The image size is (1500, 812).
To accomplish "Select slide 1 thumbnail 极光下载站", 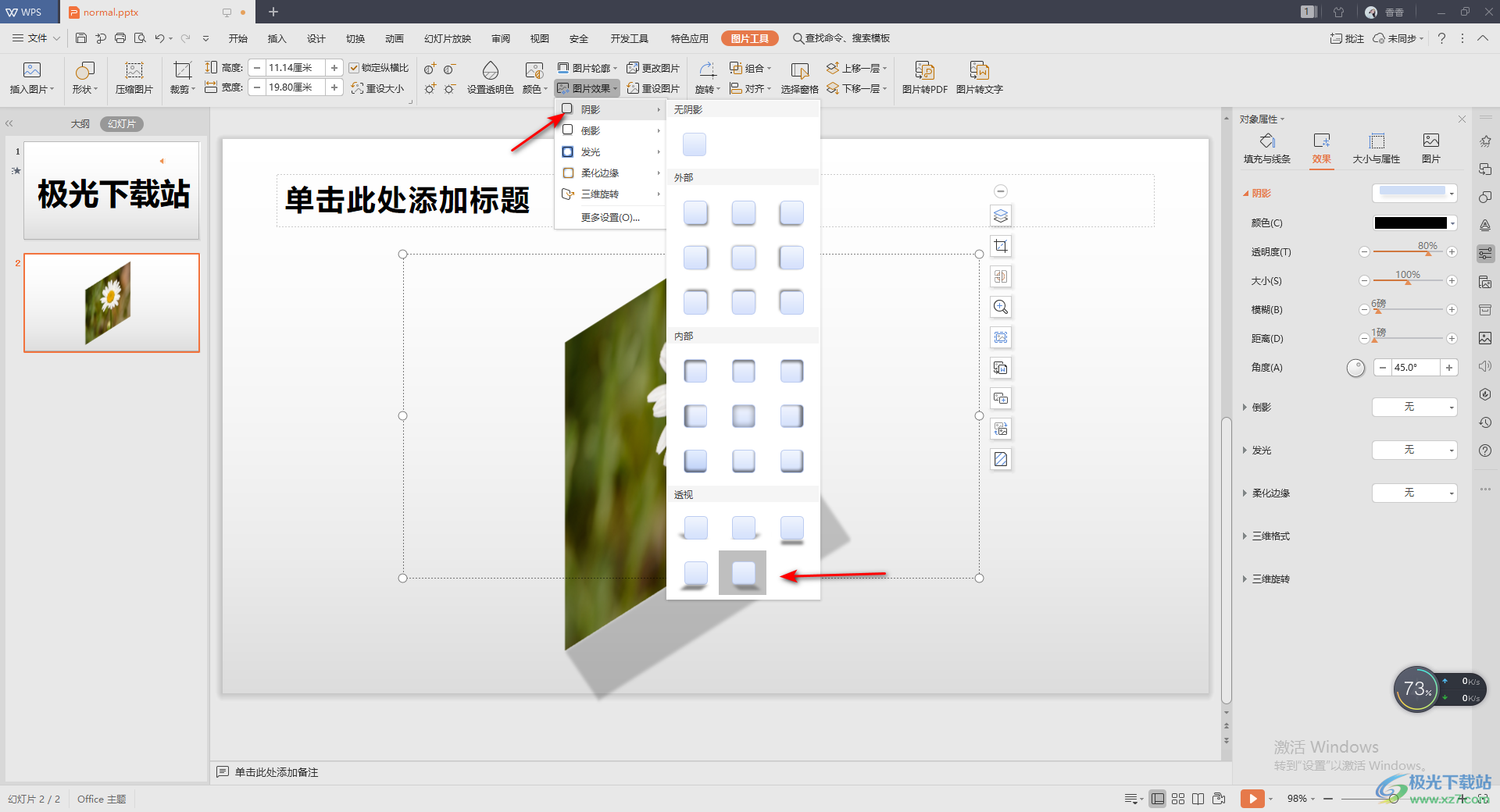I will coord(112,191).
